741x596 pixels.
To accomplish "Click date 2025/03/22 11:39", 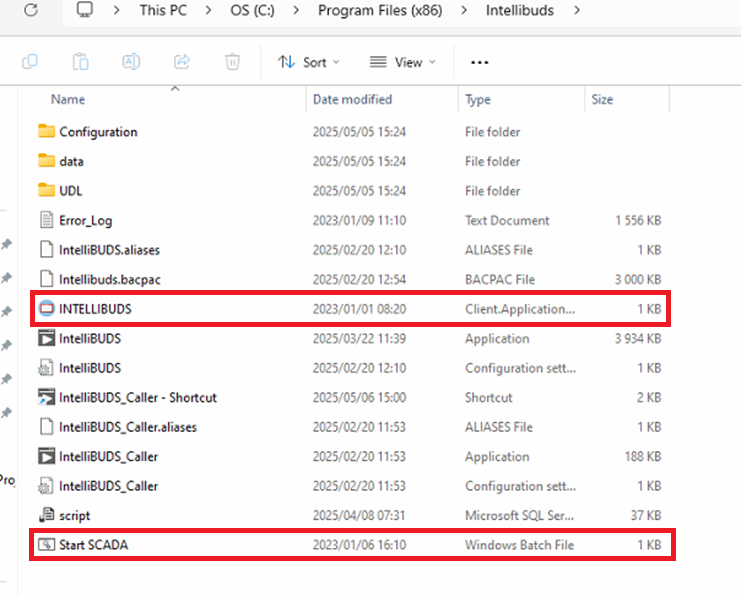I will tap(359, 338).
